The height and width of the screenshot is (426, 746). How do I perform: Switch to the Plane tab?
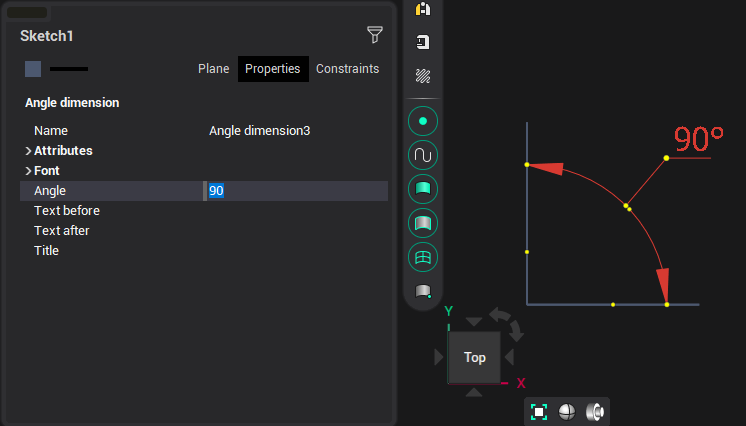coord(213,69)
